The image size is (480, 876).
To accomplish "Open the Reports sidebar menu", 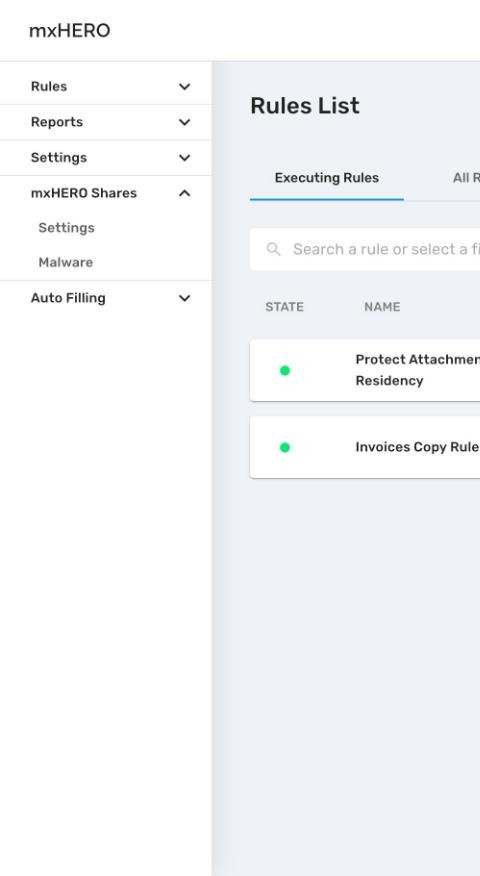I will click(x=106, y=122).
